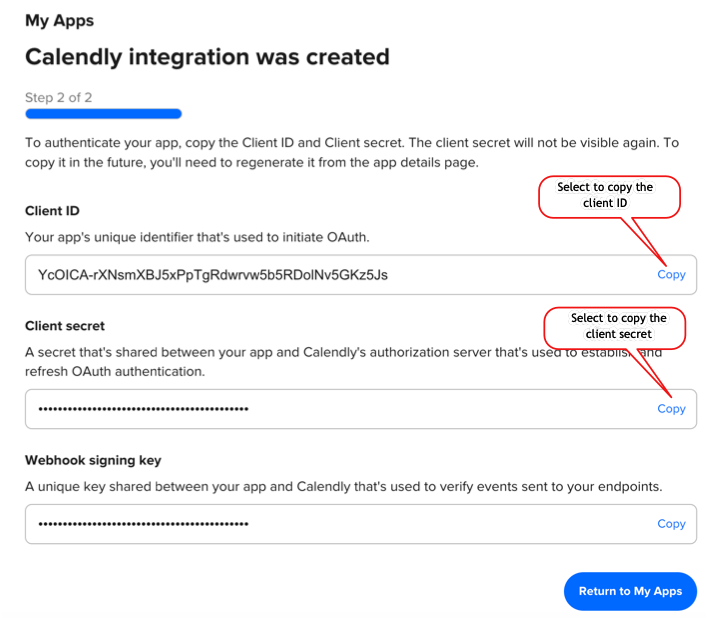
Task: Select the Client ID text field
Action: tap(361, 275)
